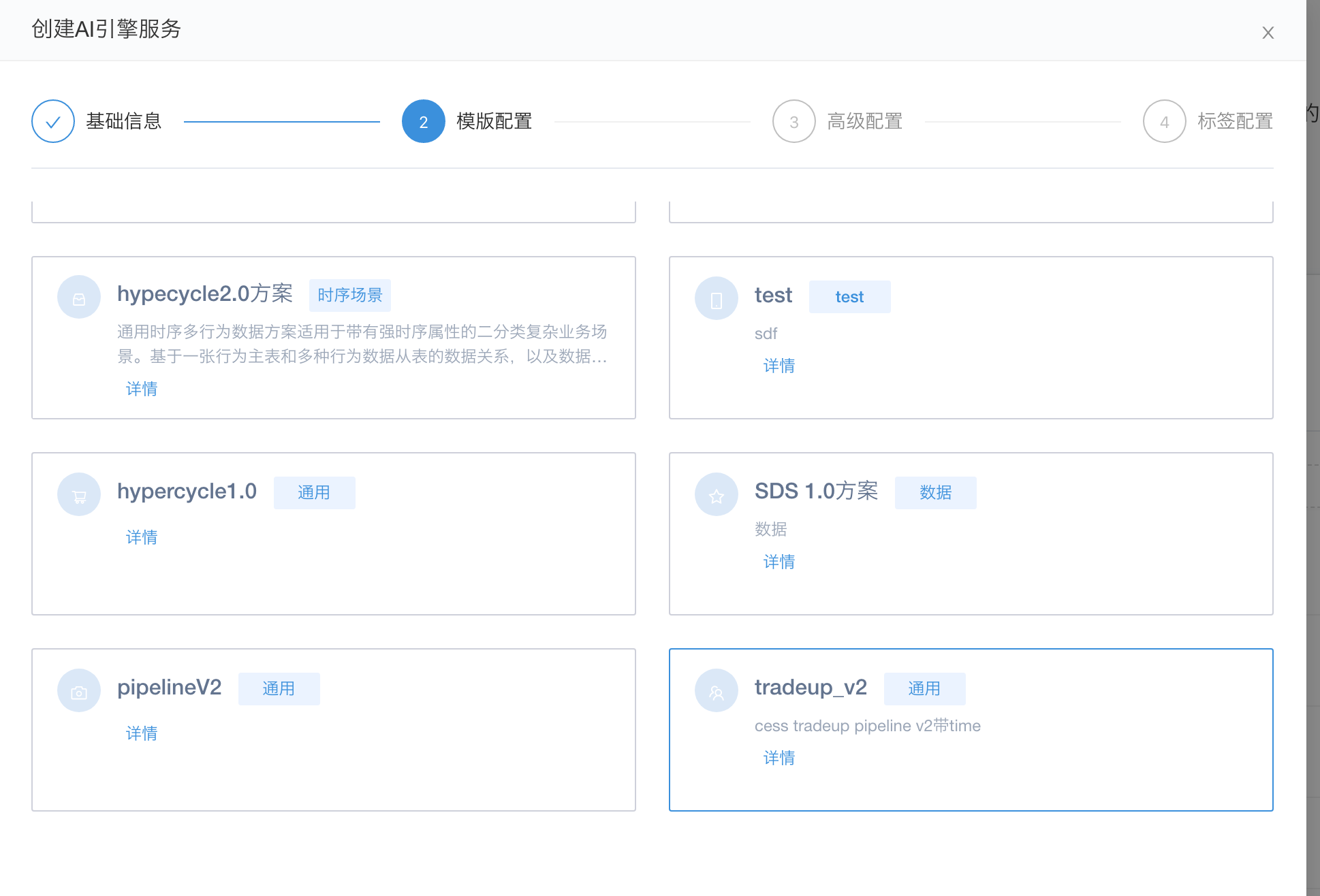Click the 通用 tag on hypercycle1.0

314,492
